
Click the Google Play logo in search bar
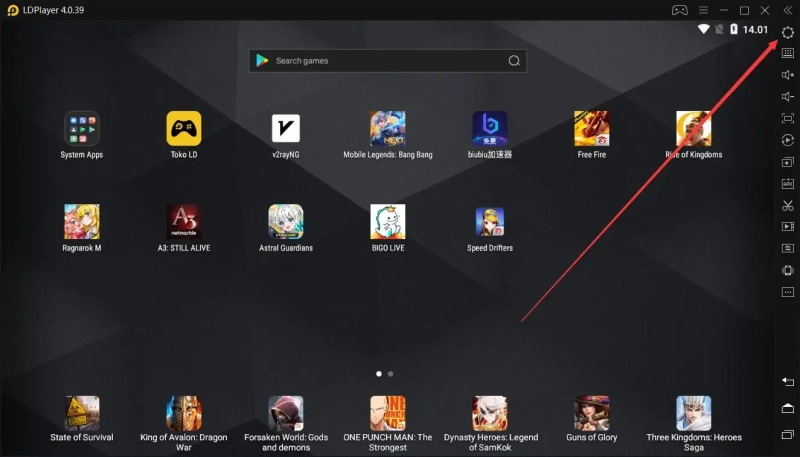tap(262, 61)
